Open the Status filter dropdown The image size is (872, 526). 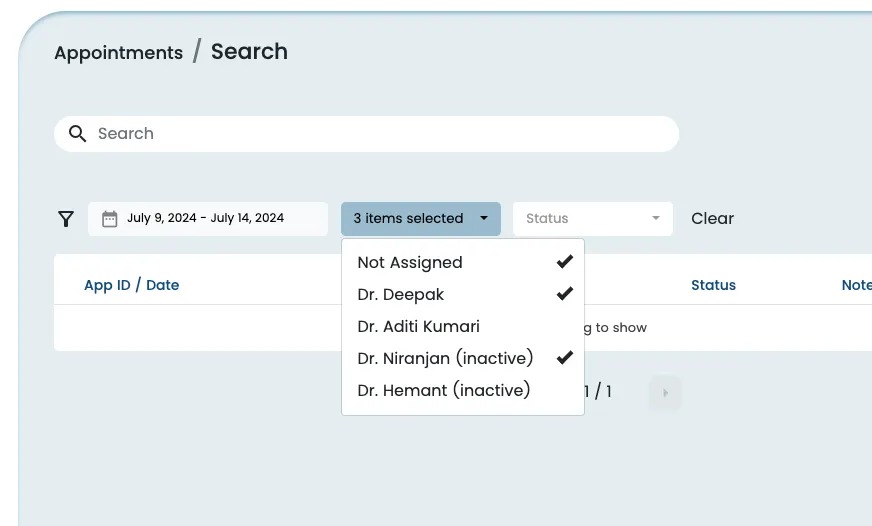pyautogui.click(x=590, y=219)
